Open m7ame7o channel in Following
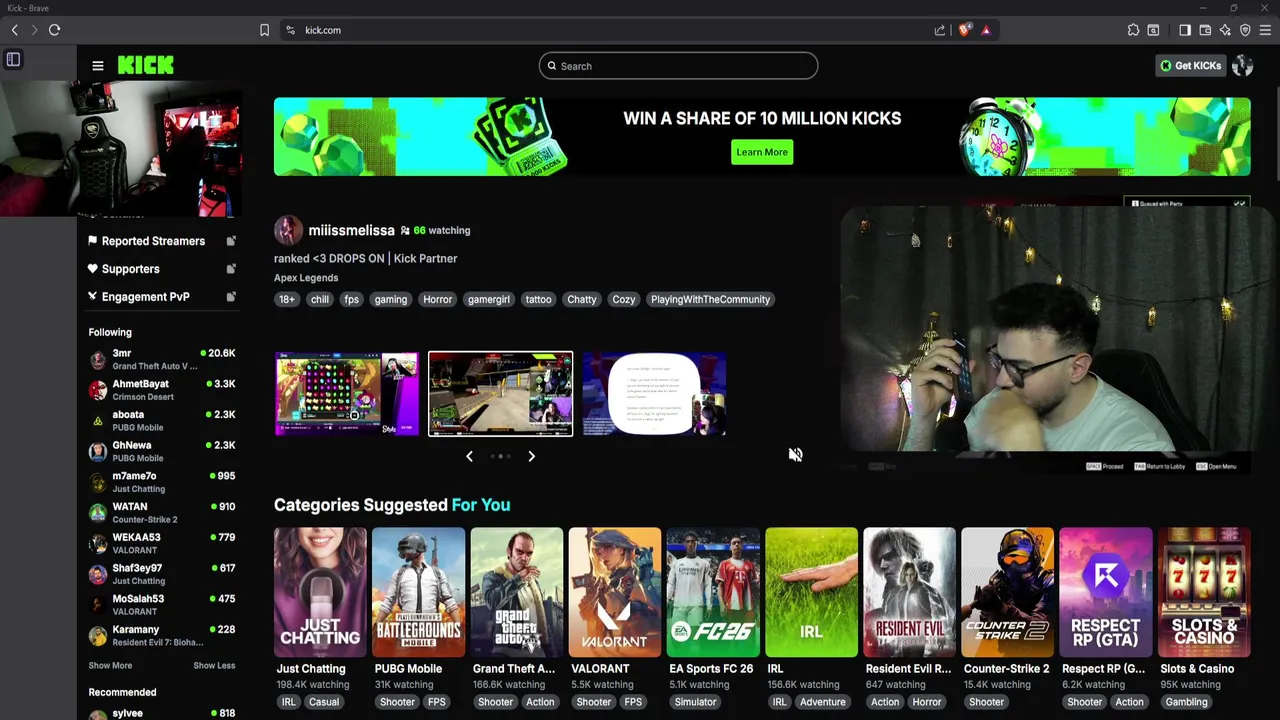The image size is (1280, 720). coord(161,482)
